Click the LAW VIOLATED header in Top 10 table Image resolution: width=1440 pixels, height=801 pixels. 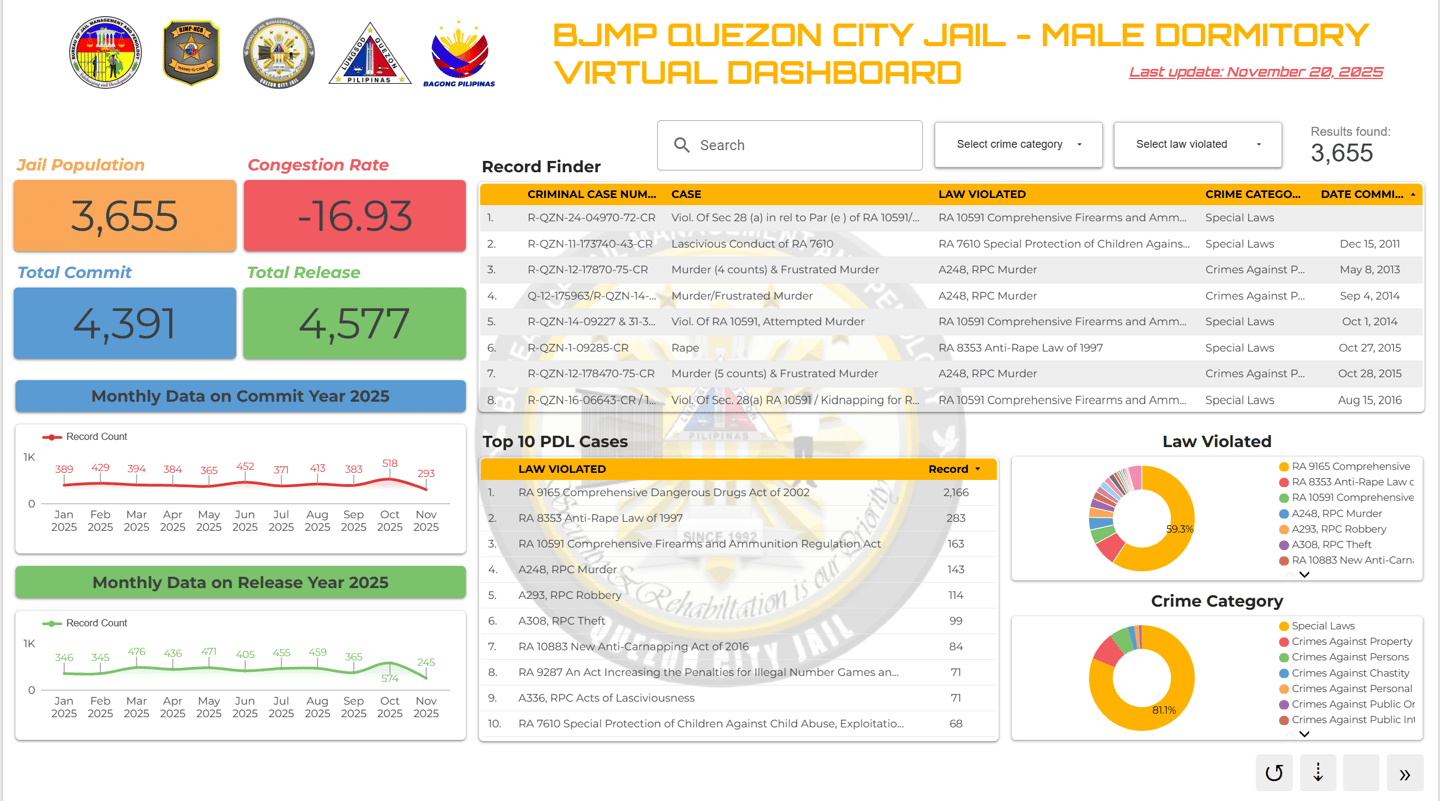pyautogui.click(x=562, y=469)
